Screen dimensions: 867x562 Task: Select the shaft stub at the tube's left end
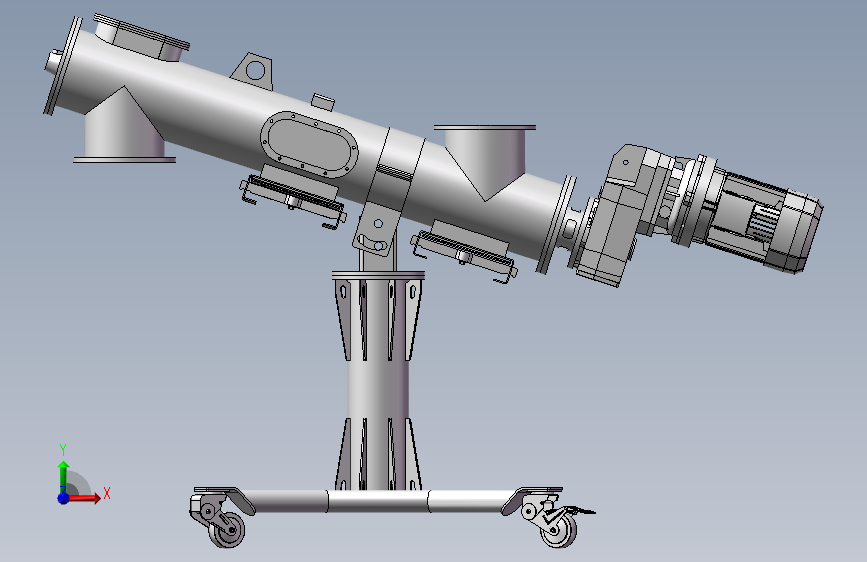pos(54,63)
